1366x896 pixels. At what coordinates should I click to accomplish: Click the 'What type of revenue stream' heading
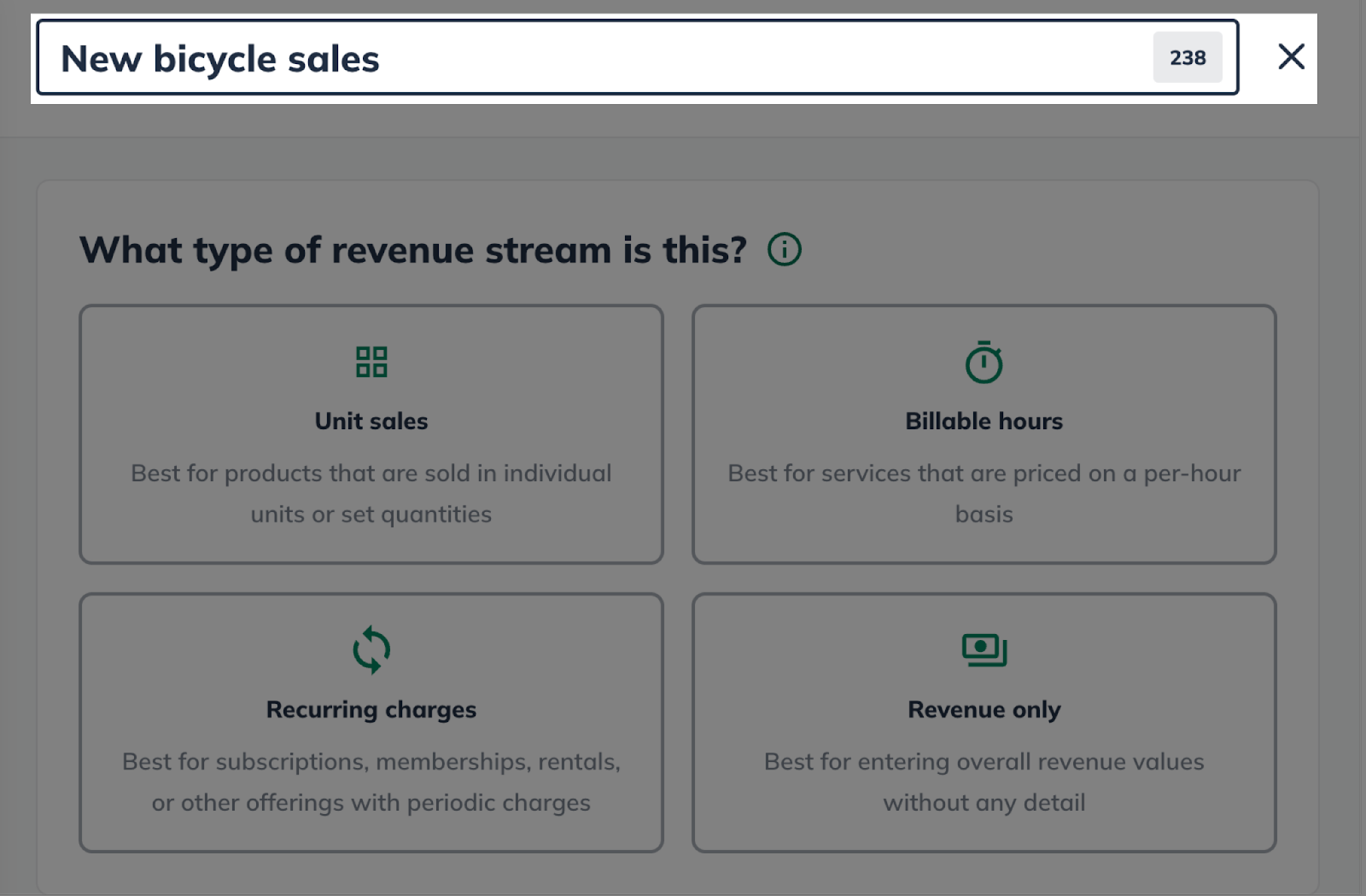[413, 251]
